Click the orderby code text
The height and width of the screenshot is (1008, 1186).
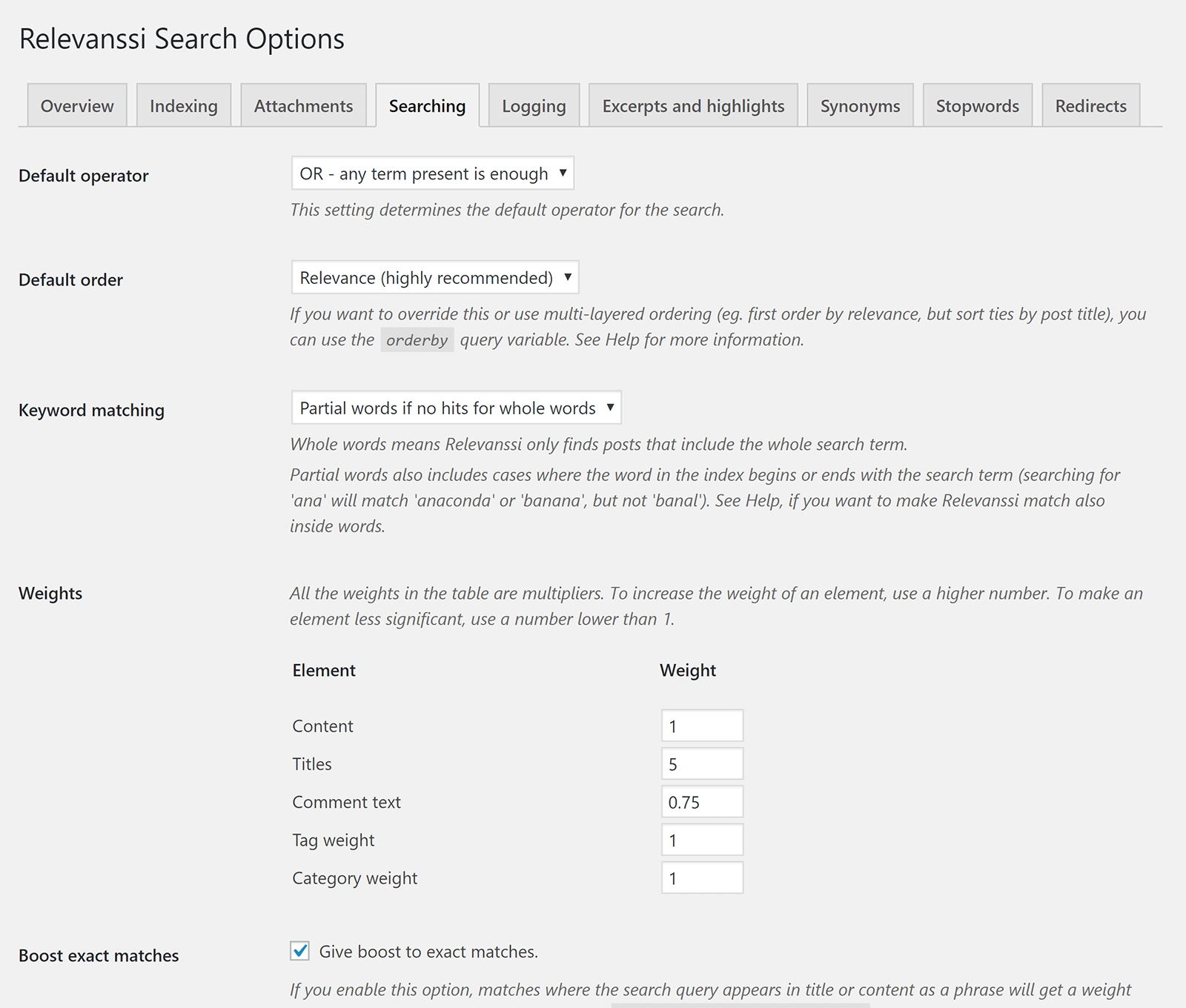point(417,339)
